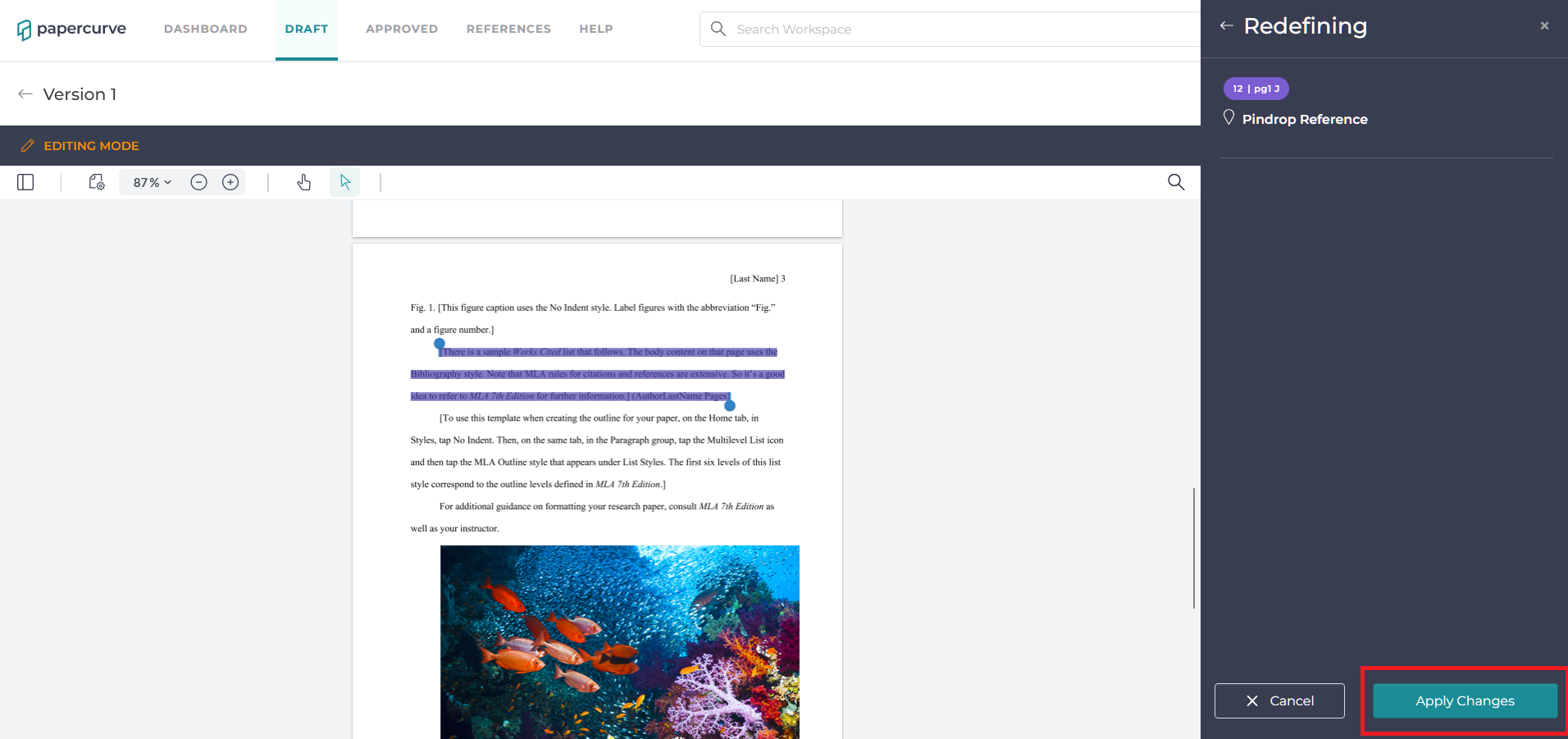The height and width of the screenshot is (739, 1568).
Task: Click the back arrow beside Redefining
Action: (x=1227, y=26)
